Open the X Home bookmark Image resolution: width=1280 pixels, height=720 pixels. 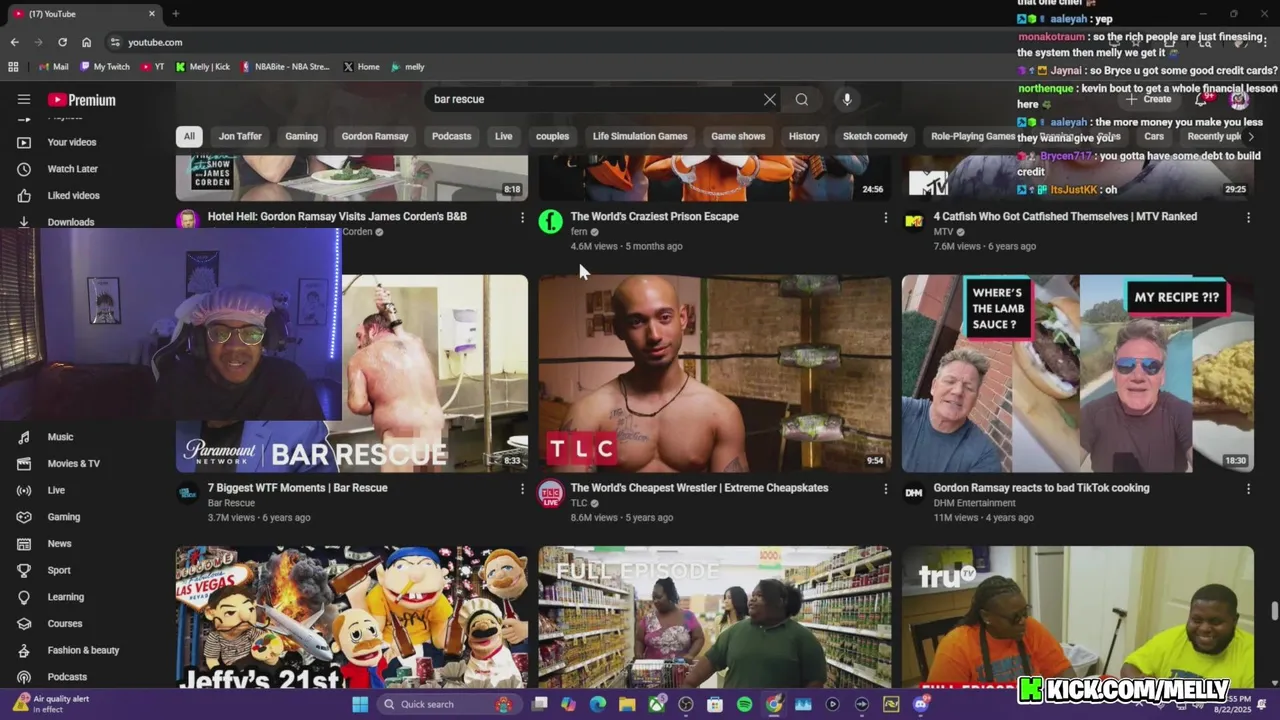(361, 67)
